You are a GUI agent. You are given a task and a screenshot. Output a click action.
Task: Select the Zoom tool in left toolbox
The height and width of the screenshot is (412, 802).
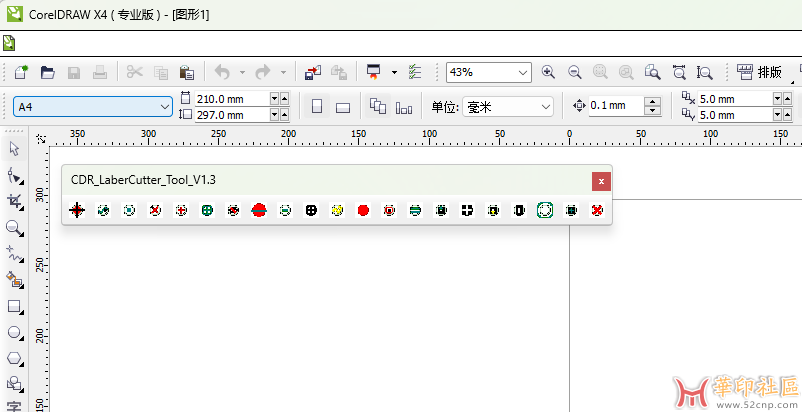14,228
